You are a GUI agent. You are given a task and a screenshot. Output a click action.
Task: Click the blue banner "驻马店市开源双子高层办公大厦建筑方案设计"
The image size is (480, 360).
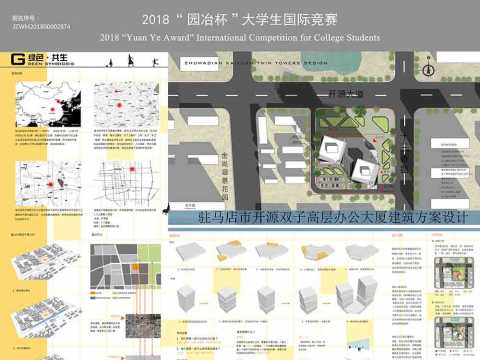click(324, 218)
